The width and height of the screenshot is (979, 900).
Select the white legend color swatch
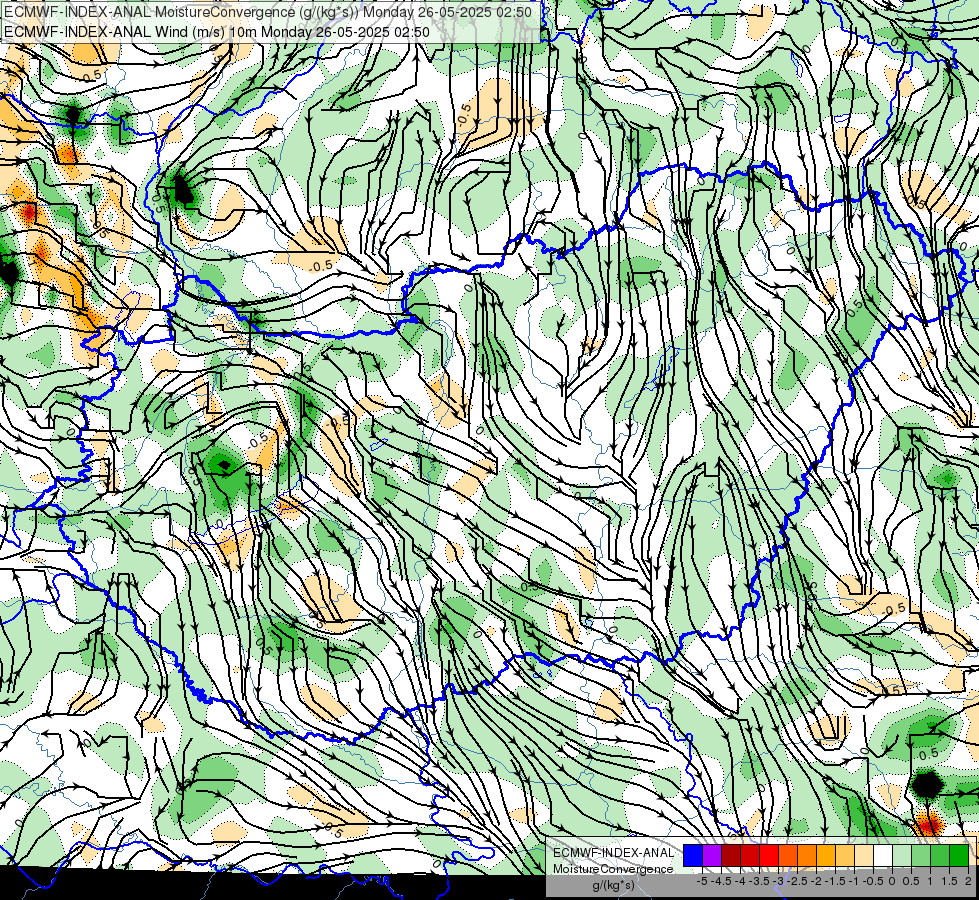(883, 855)
